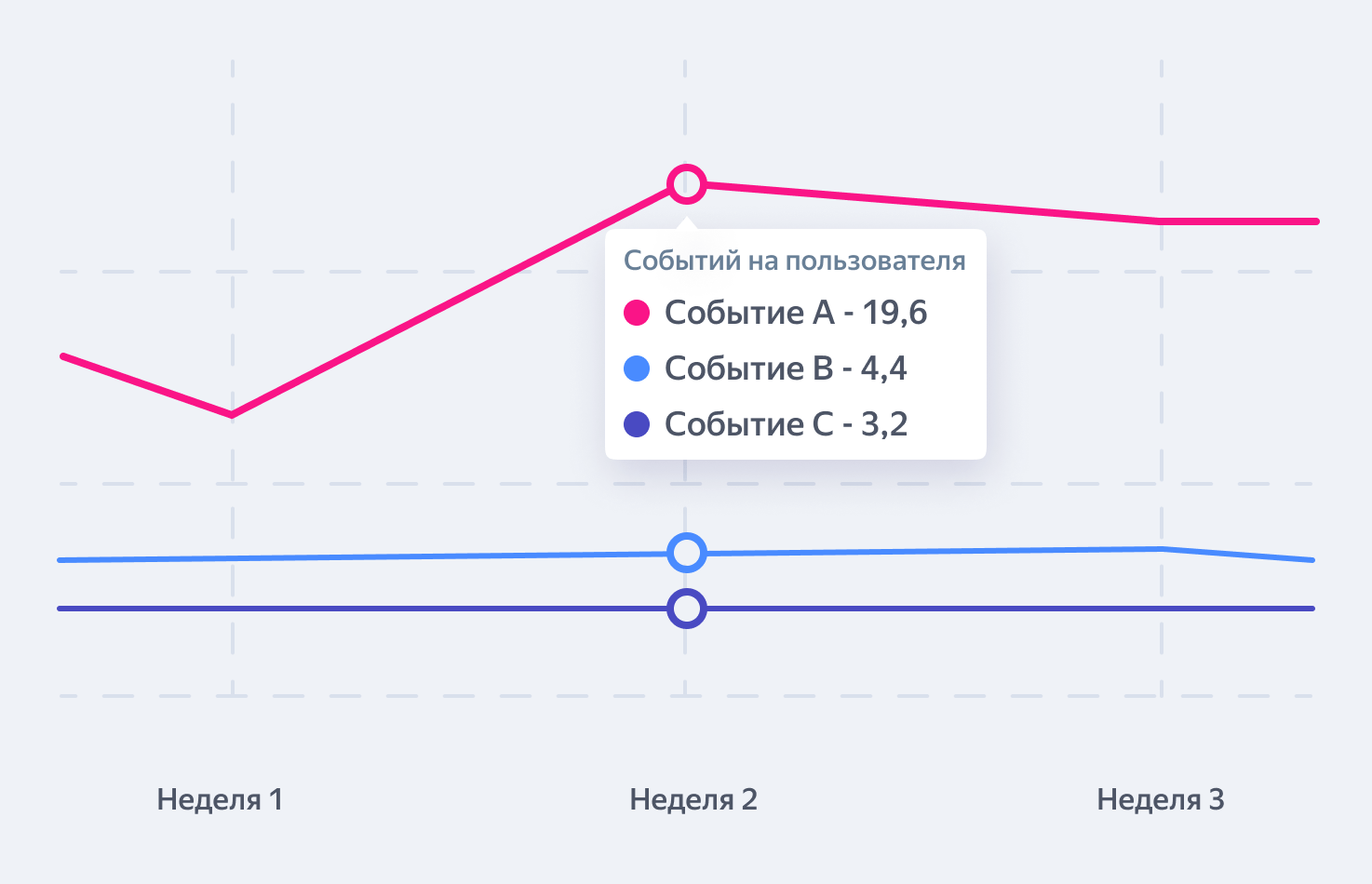Image resolution: width=1372 pixels, height=884 pixels.
Task: Click the left starting end of the pink line
Action: coord(62,356)
